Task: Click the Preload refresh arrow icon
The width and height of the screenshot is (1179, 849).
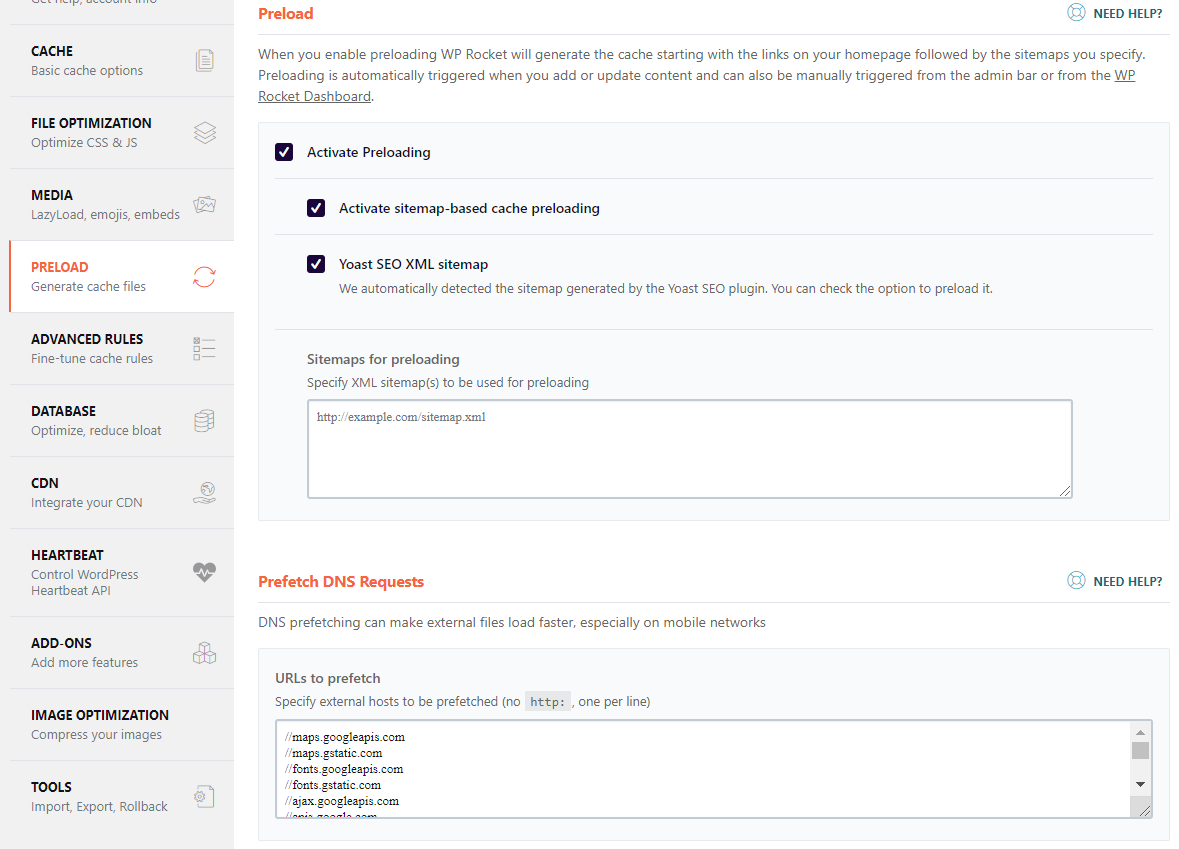Action: click(204, 276)
